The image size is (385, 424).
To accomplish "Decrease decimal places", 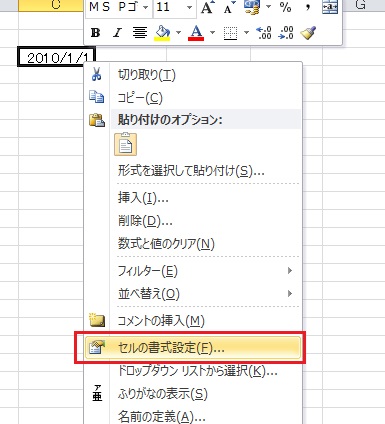I will 286,33.
